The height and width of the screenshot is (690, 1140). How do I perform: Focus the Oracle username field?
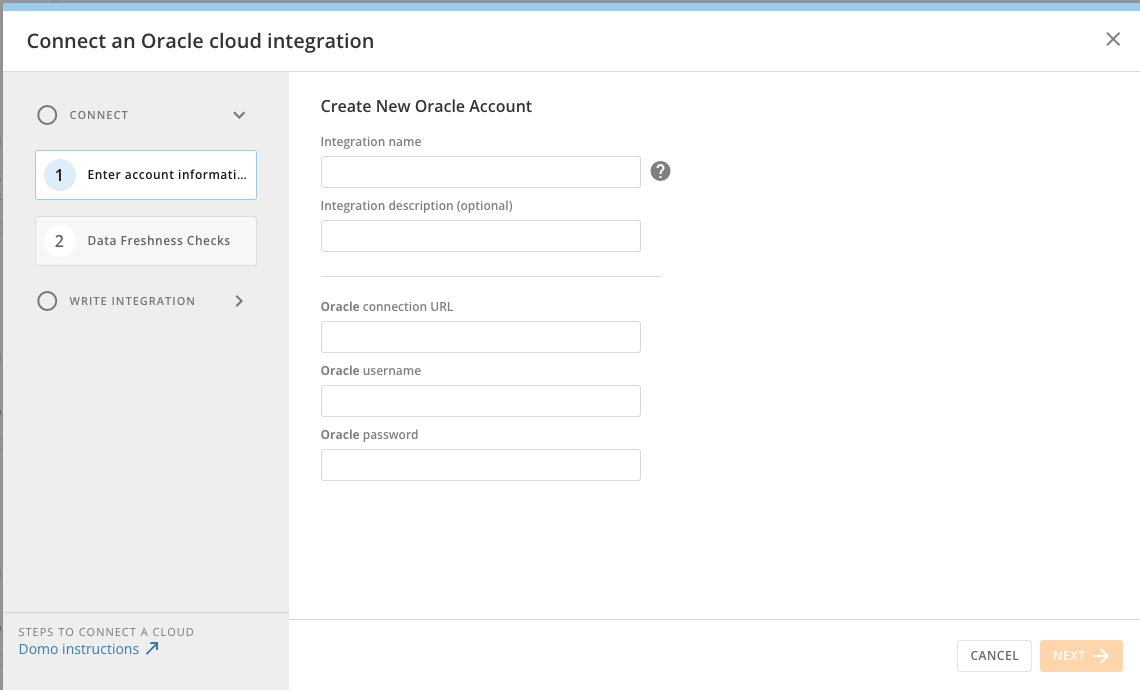click(481, 401)
